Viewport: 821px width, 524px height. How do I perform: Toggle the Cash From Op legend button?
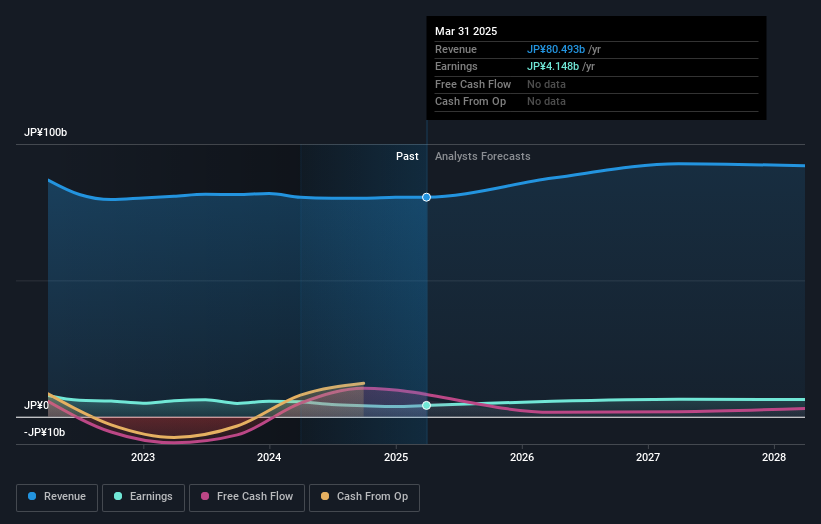[x=364, y=497]
